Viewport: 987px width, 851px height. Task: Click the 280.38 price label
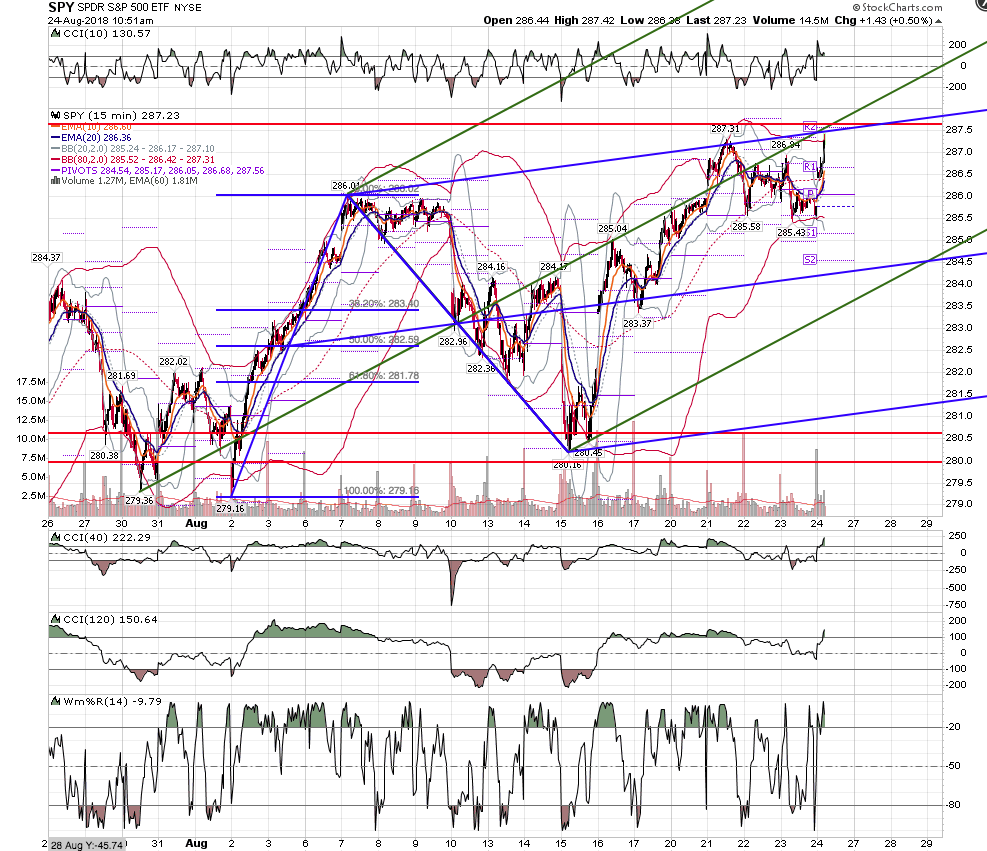click(x=104, y=456)
